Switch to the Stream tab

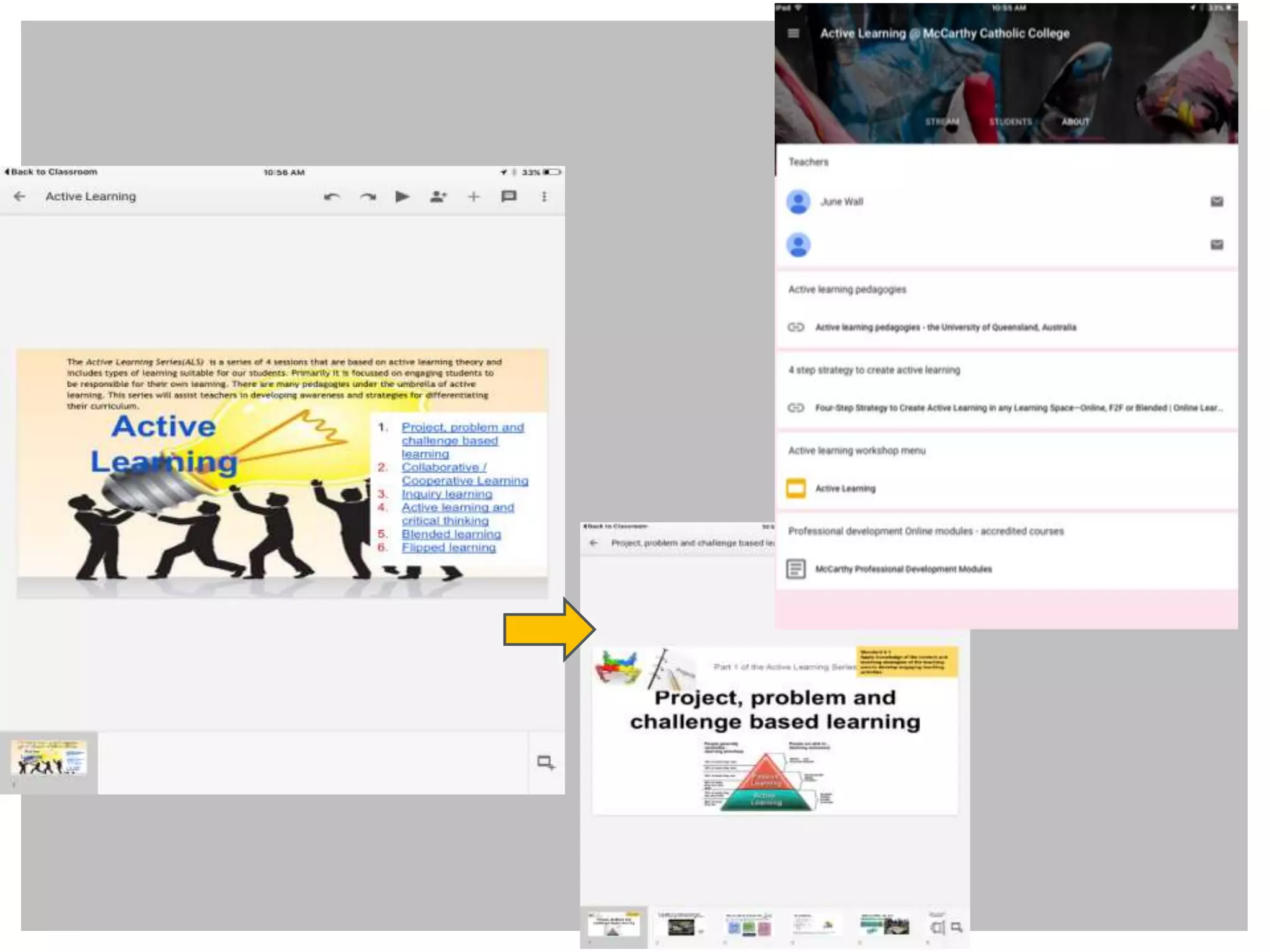pos(942,121)
